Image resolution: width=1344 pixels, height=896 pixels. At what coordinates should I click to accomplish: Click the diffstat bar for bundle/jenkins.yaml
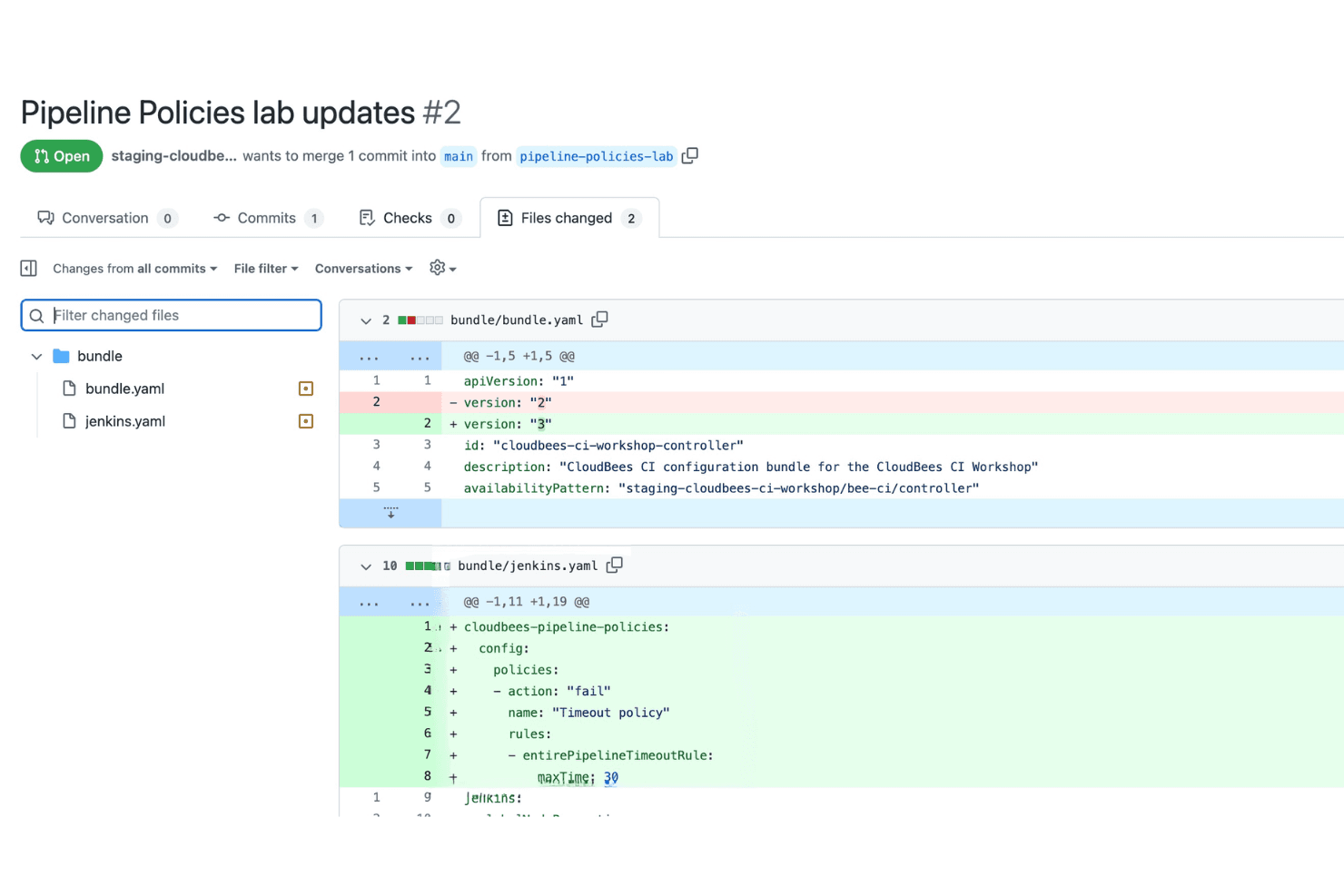click(428, 566)
